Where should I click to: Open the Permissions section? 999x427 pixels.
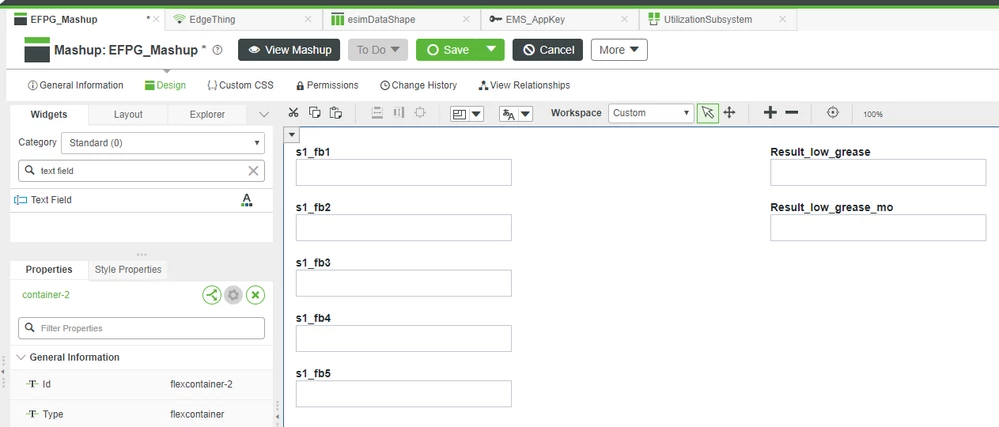[327, 85]
